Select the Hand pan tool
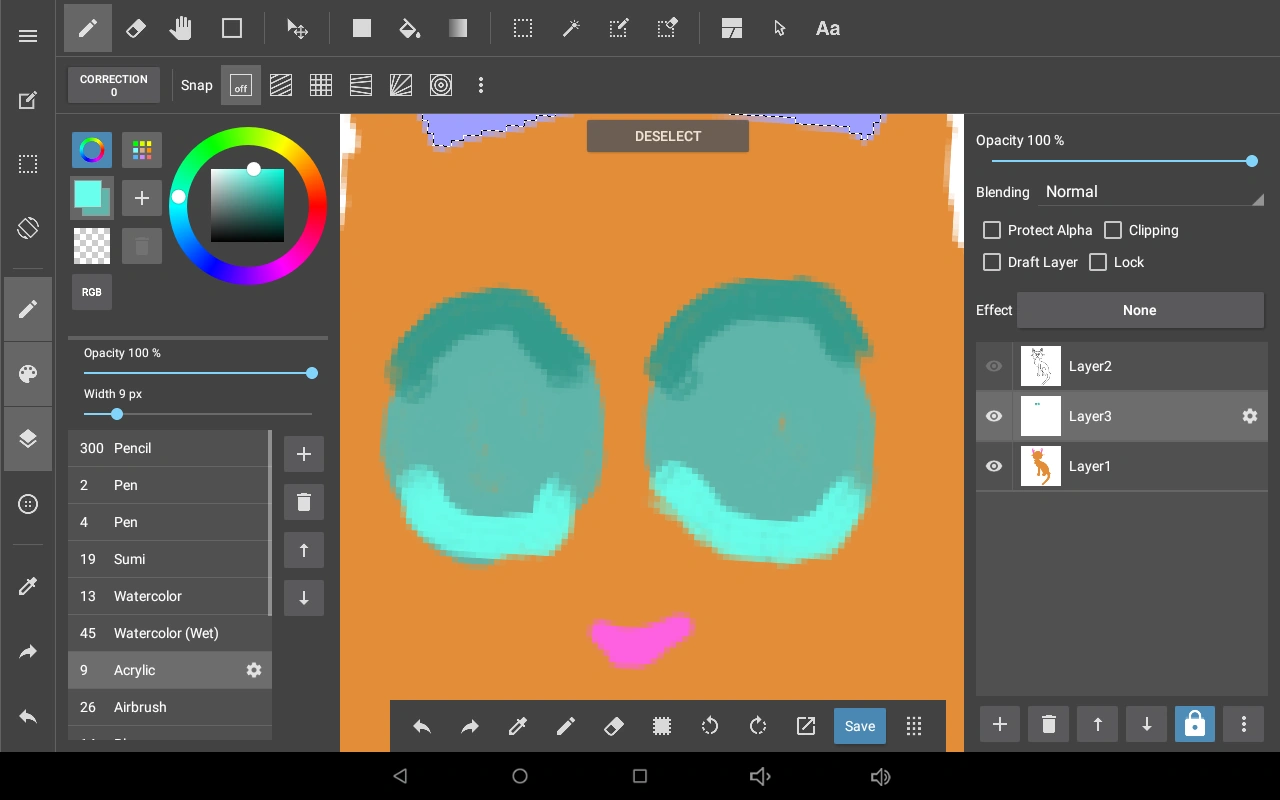The width and height of the screenshot is (1280, 800). (181, 29)
